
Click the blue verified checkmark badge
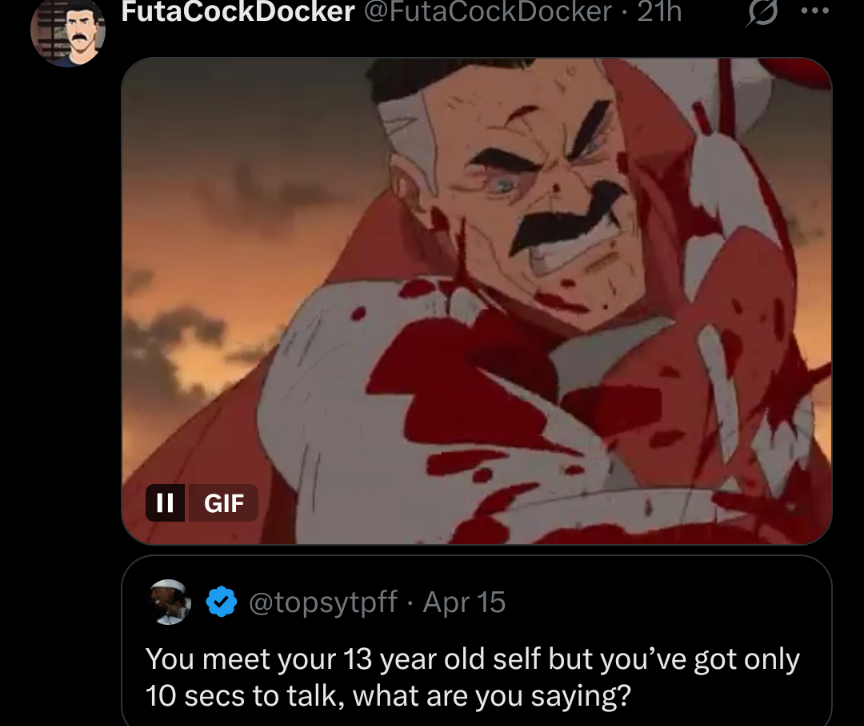[x=222, y=602]
